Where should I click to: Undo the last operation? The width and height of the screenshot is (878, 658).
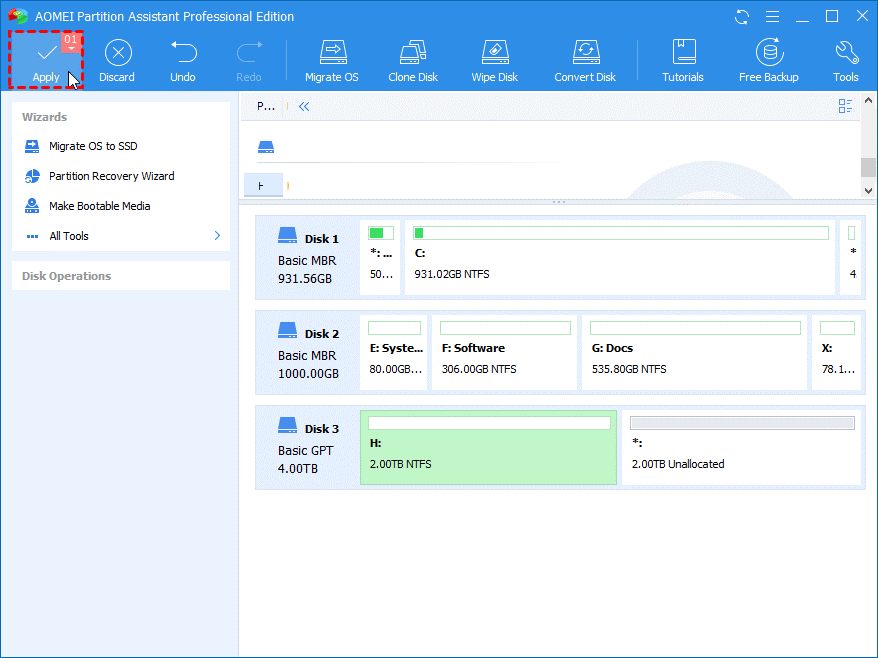183,60
